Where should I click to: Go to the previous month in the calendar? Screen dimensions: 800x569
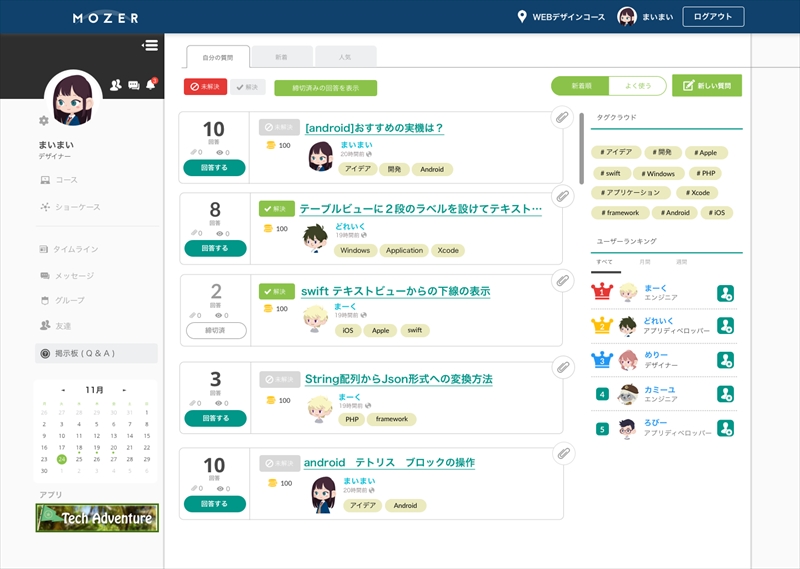click(x=63, y=390)
